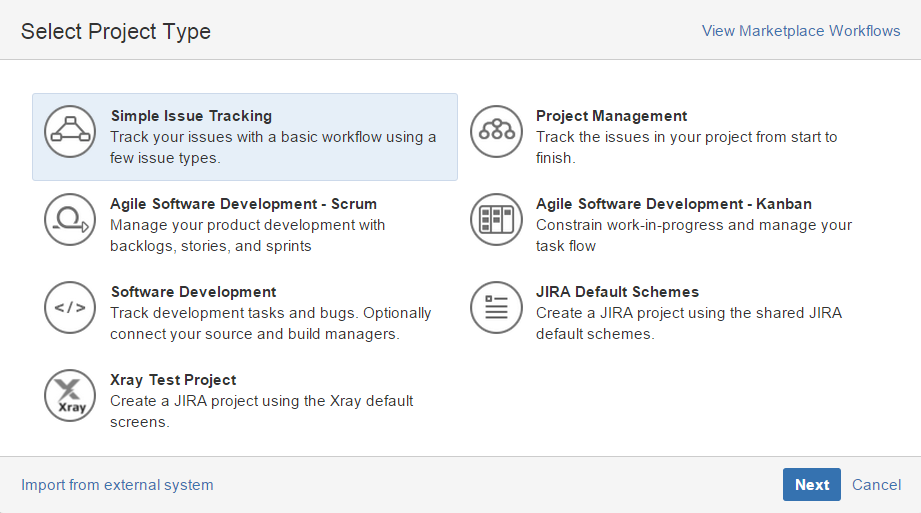
Task: Choose Agile Software Development - Scrum title
Action: pyautogui.click(x=243, y=204)
